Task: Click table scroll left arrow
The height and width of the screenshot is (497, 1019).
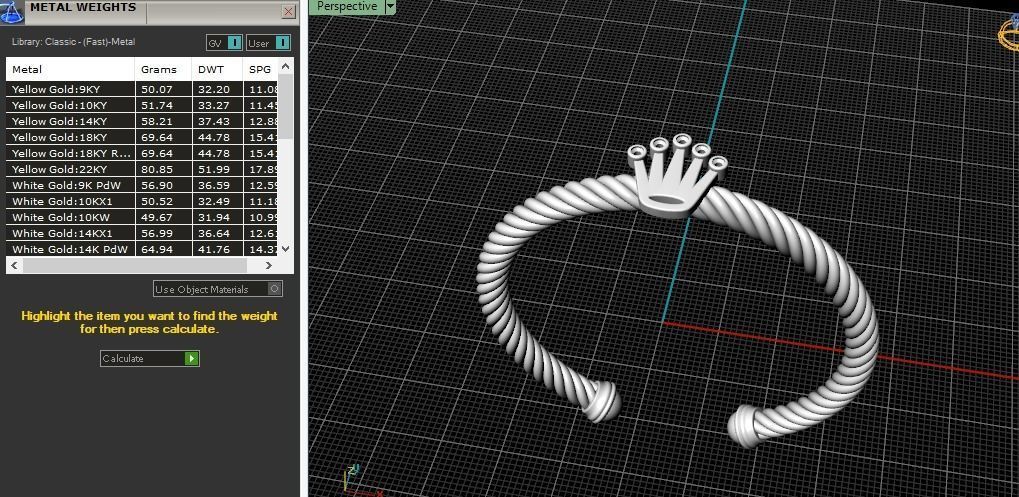Action: click(x=14, y=265)
